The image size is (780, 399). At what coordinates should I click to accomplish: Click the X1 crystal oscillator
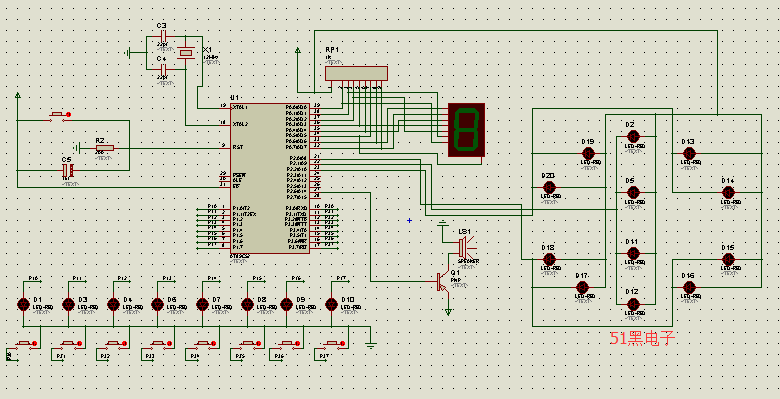(x=186, y=52)
